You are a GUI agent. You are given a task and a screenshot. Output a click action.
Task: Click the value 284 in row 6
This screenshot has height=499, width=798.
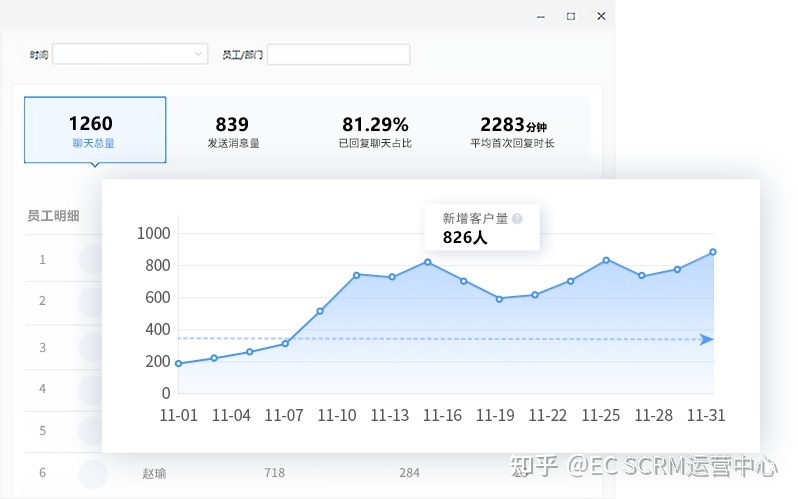(x=409, y=473)
